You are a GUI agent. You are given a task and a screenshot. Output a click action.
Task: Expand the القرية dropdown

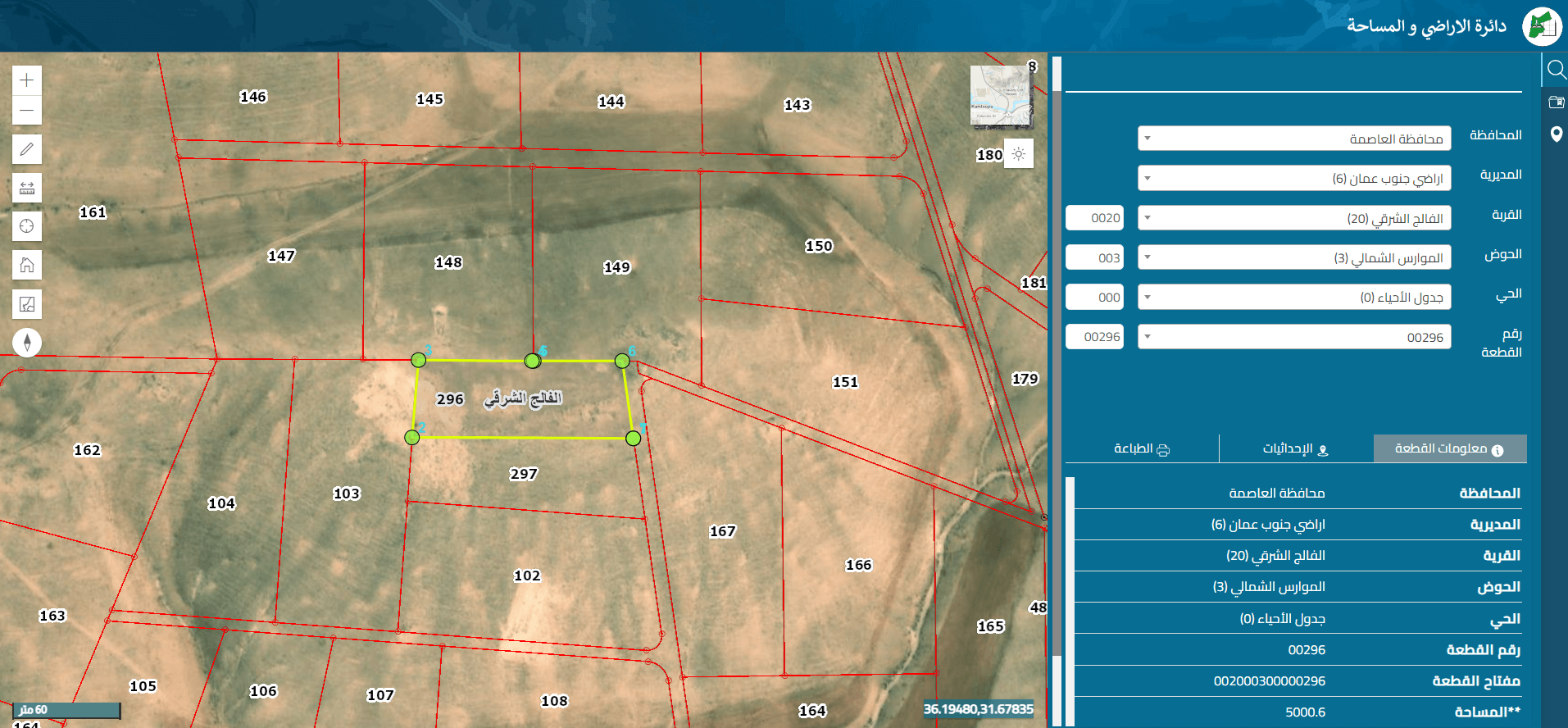pyautogui.click(x=1294, y=218)
